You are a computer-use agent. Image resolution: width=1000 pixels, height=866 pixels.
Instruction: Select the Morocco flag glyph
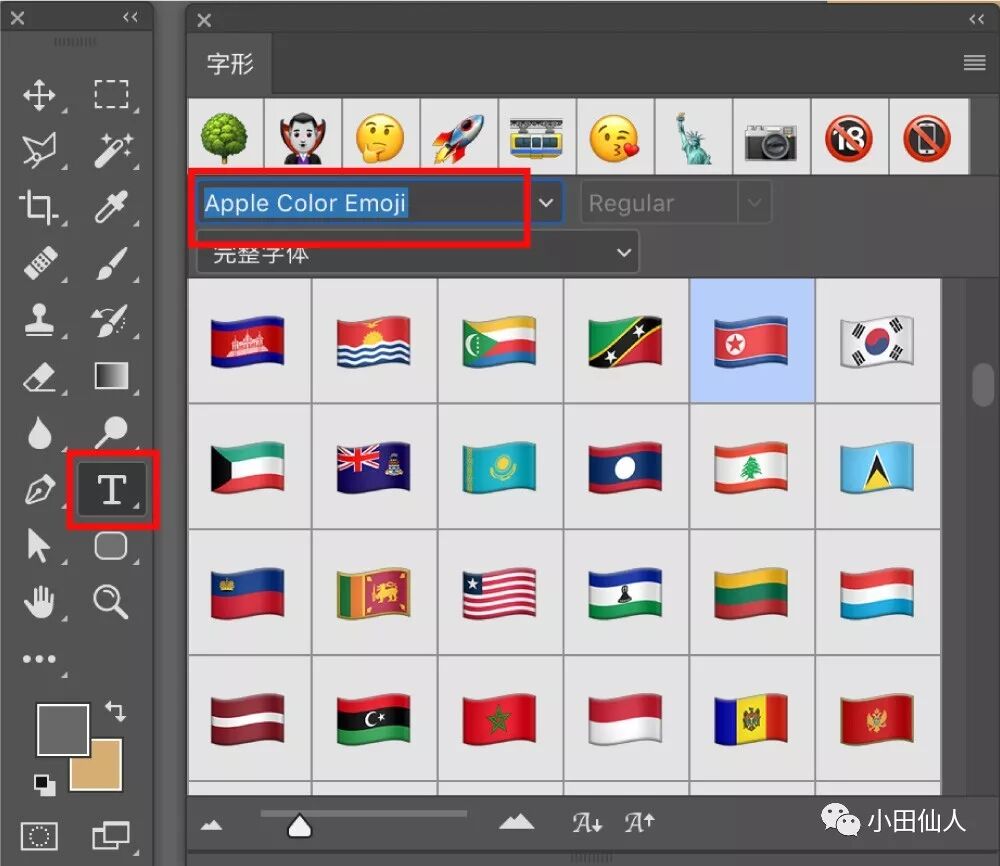(x=499, y=719)
